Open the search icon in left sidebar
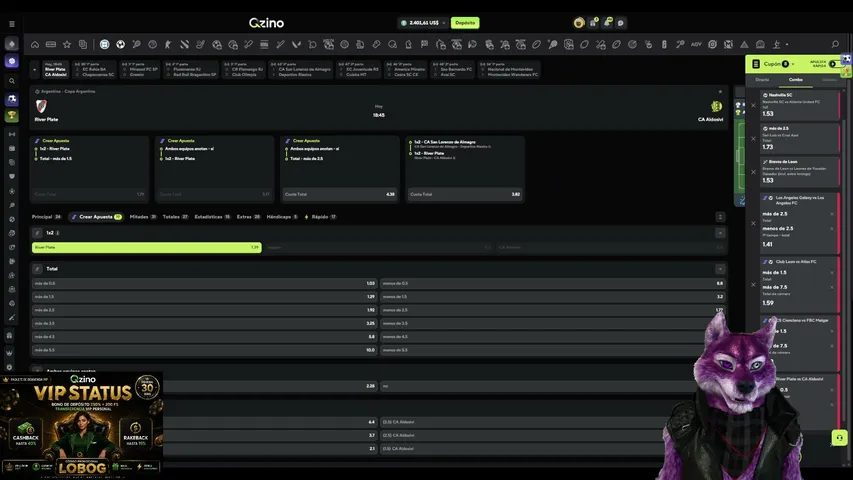This screenshot has width=853, height=480. (11, 81)
